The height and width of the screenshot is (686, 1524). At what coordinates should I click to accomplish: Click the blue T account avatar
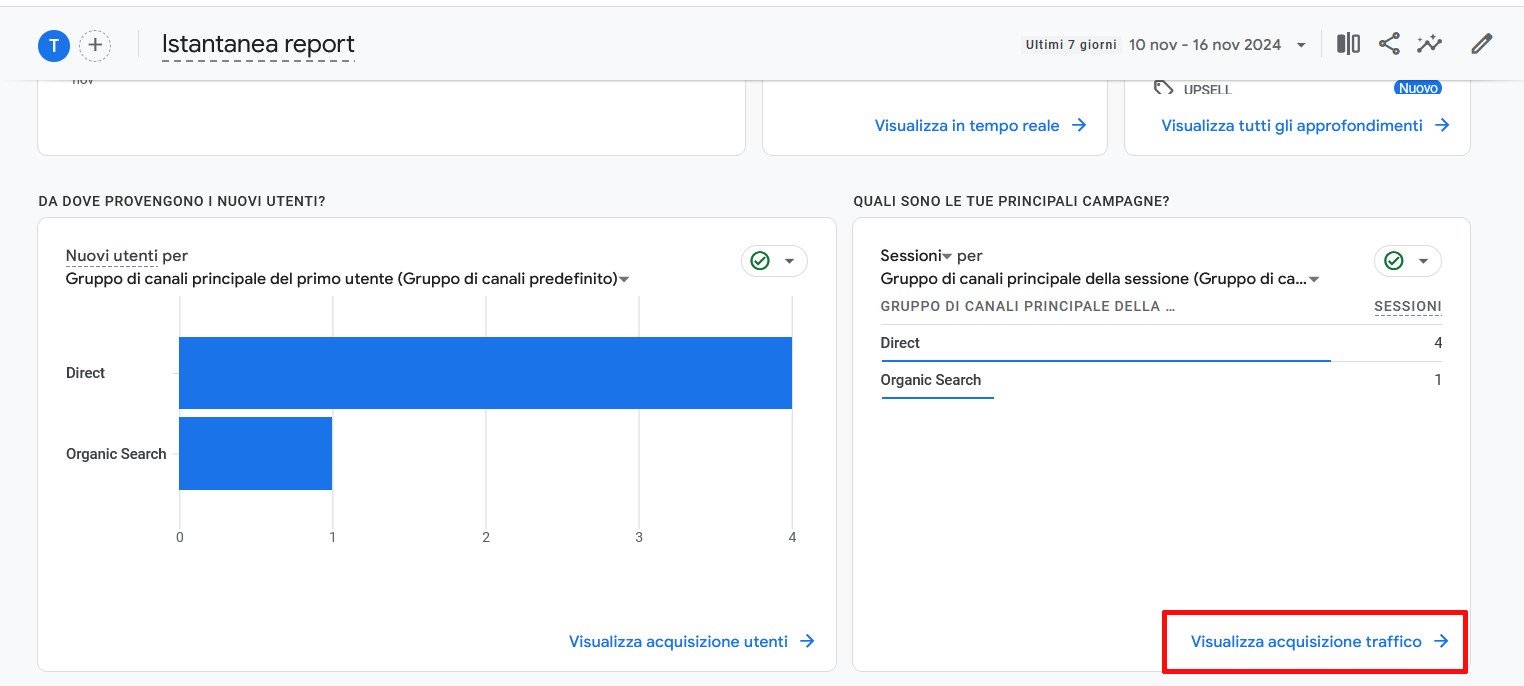pos(53,45)
